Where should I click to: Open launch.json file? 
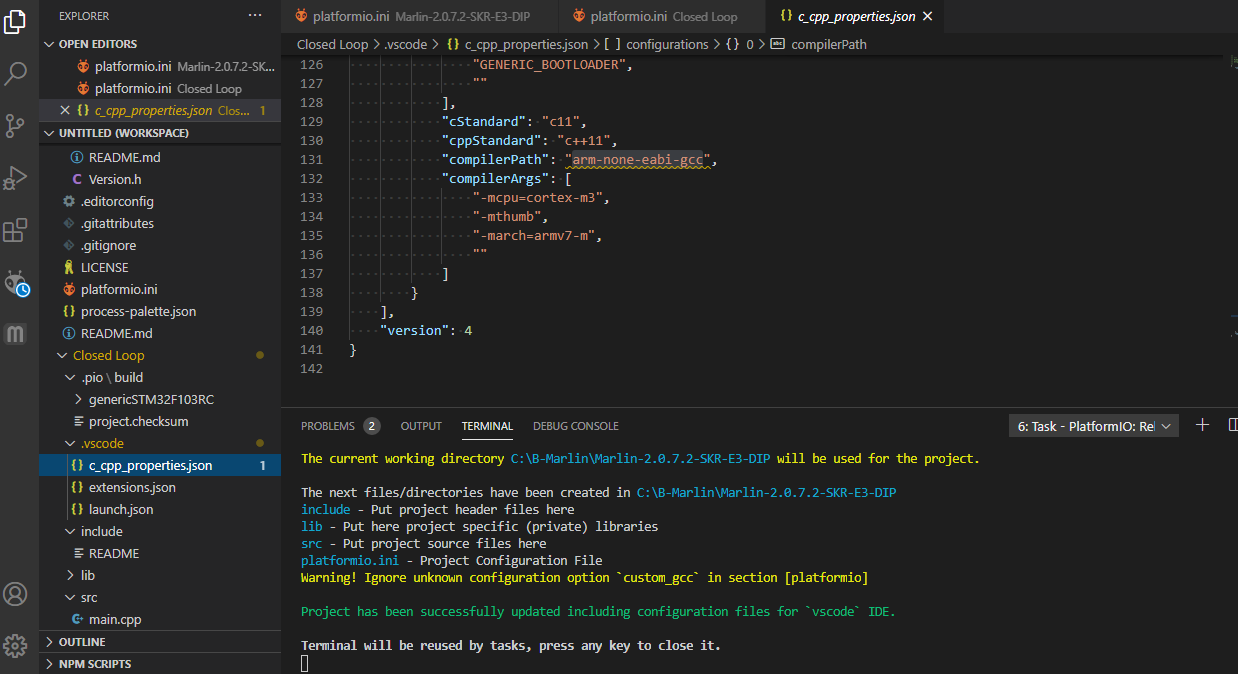[160, 509]
